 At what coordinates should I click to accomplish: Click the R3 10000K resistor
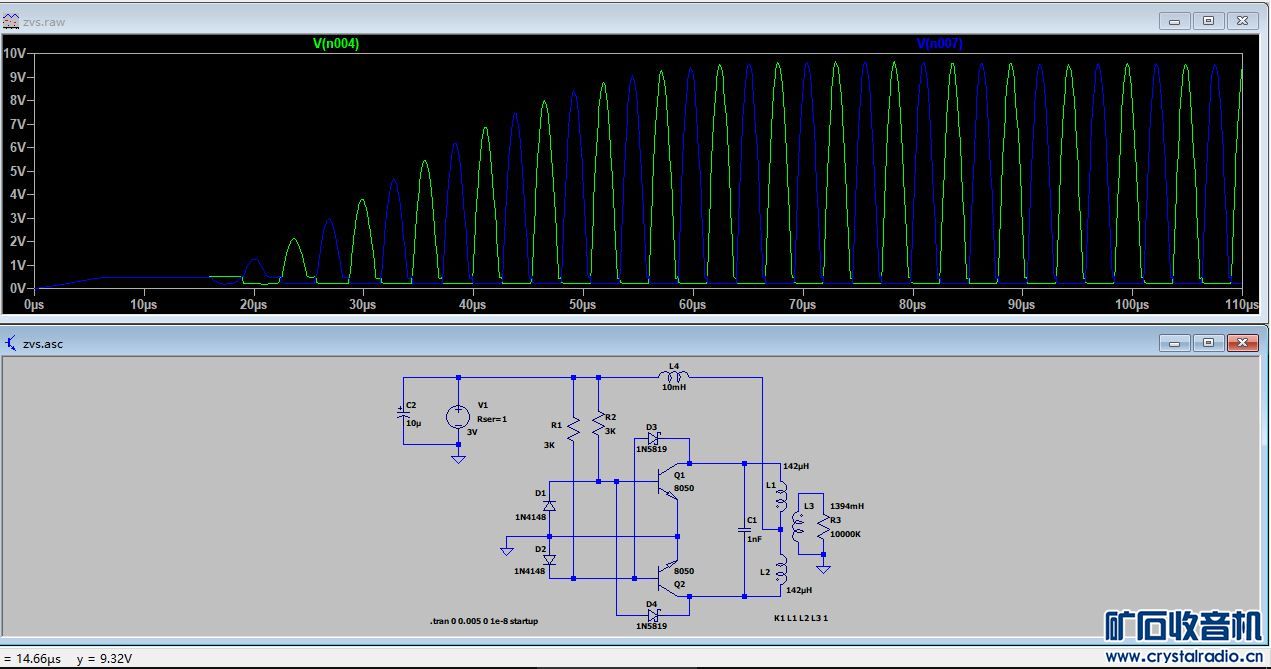click(x=823, y=525)
